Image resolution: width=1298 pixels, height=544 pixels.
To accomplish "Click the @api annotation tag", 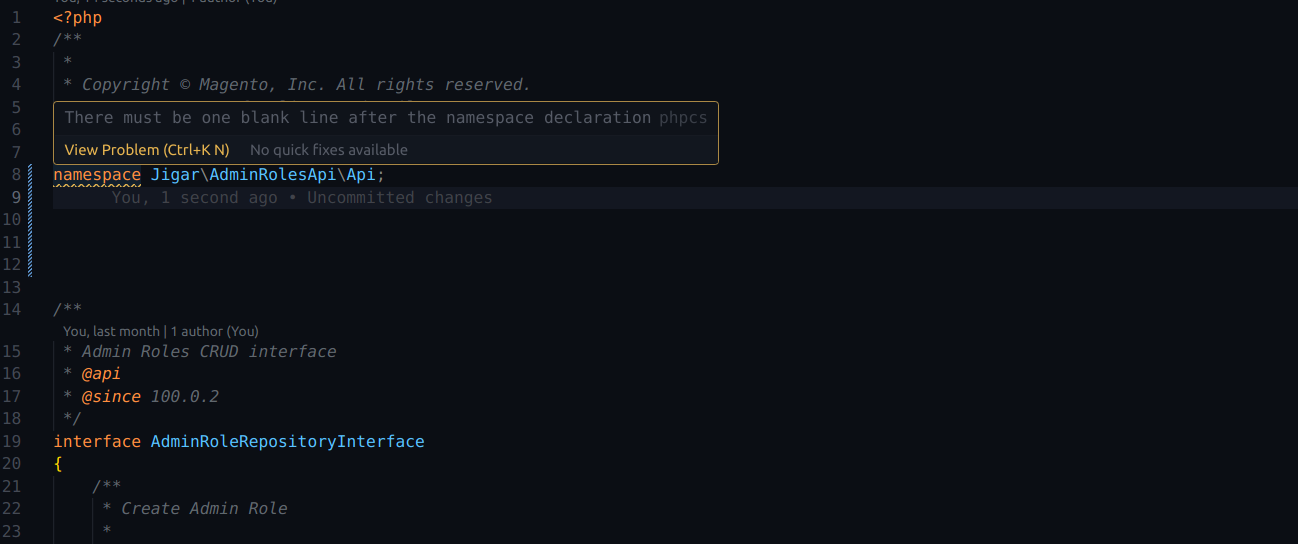I will click(x=101, y=374).
